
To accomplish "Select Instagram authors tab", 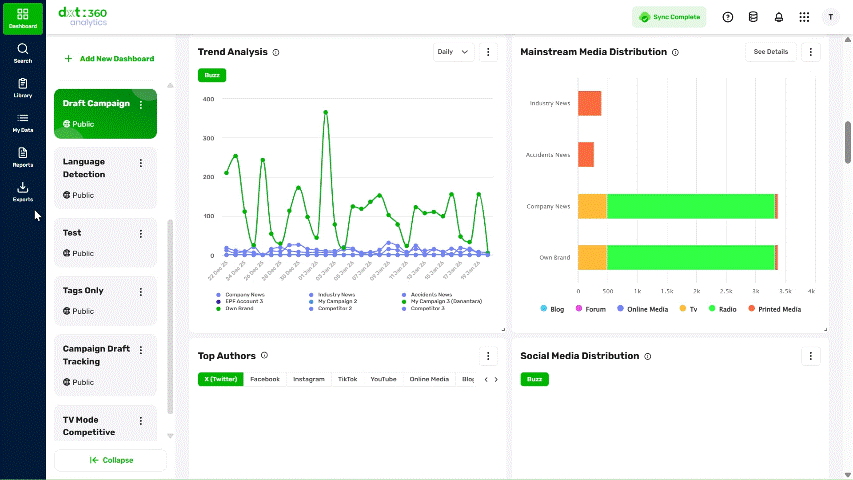I will (309, 379).
